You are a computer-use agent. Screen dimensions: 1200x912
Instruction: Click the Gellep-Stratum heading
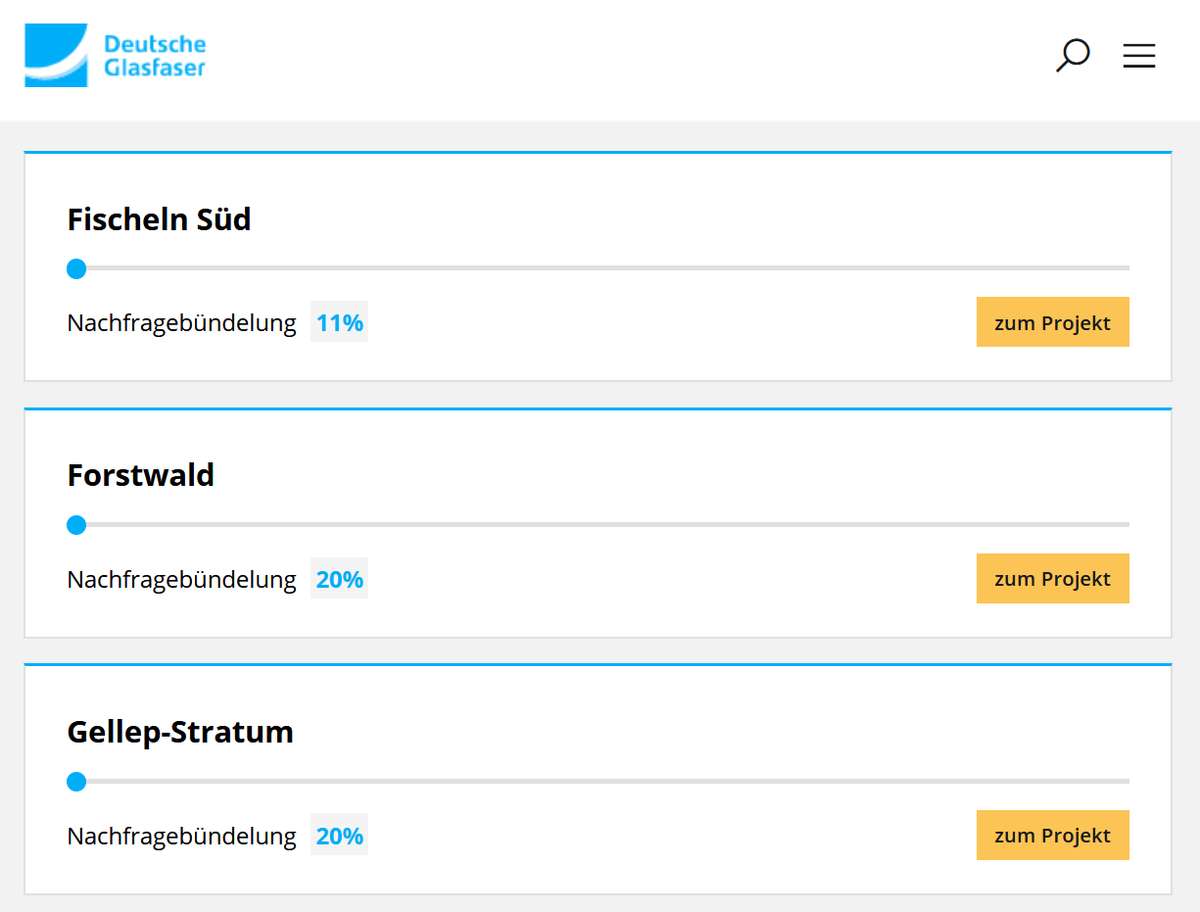click(180, 732)
